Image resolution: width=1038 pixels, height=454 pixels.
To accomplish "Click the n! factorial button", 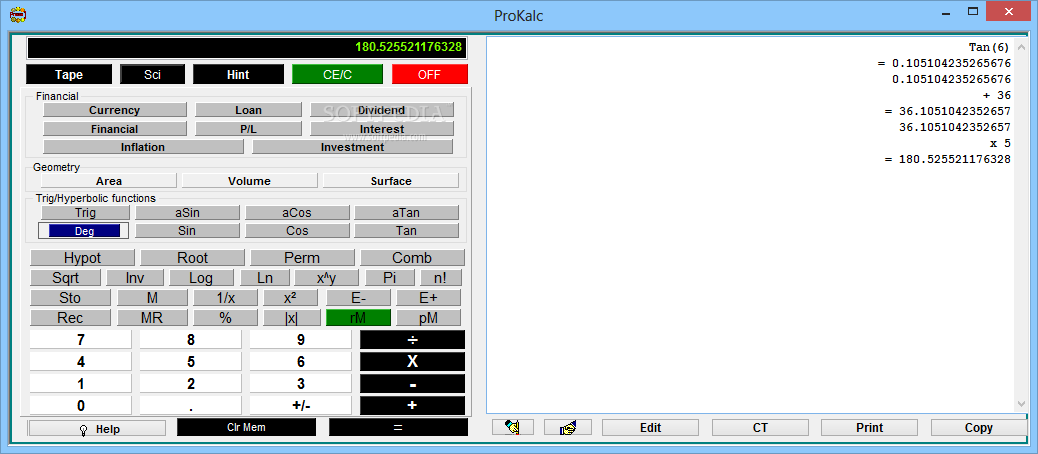I will pos(441,278).
